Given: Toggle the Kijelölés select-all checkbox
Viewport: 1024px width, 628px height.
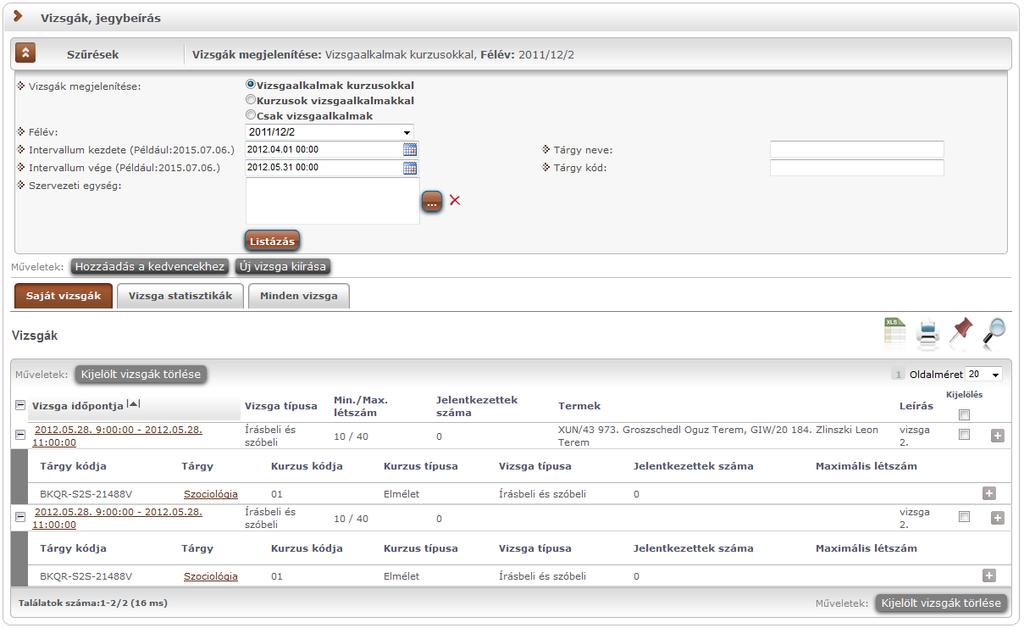Looking at the screenshot, I should 964,415.
